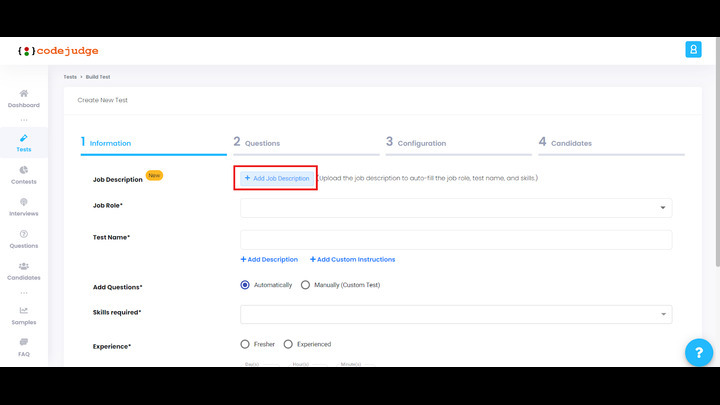Open Questions via the sidebar question-mark icon
Image resolution: width=720 pixels, height=405 pixels.
tap(24, 234)
